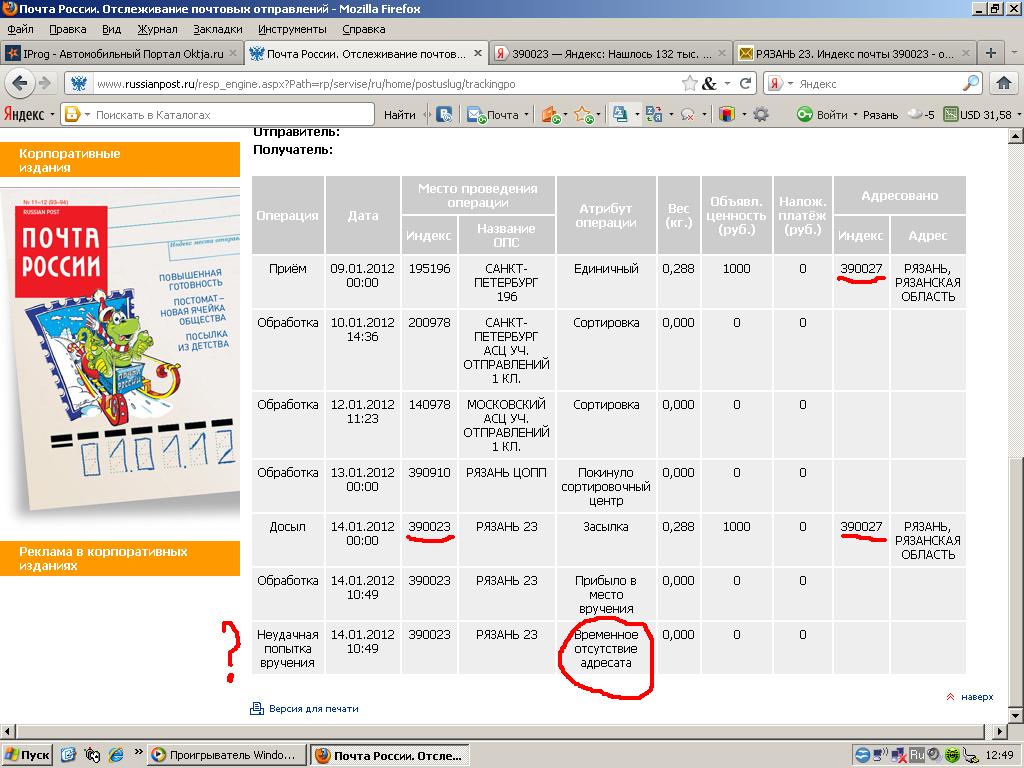Click the Войти login button
The height and width of the screenshot is (768, 1024).
pyautogui.click(x=823, y=115)
